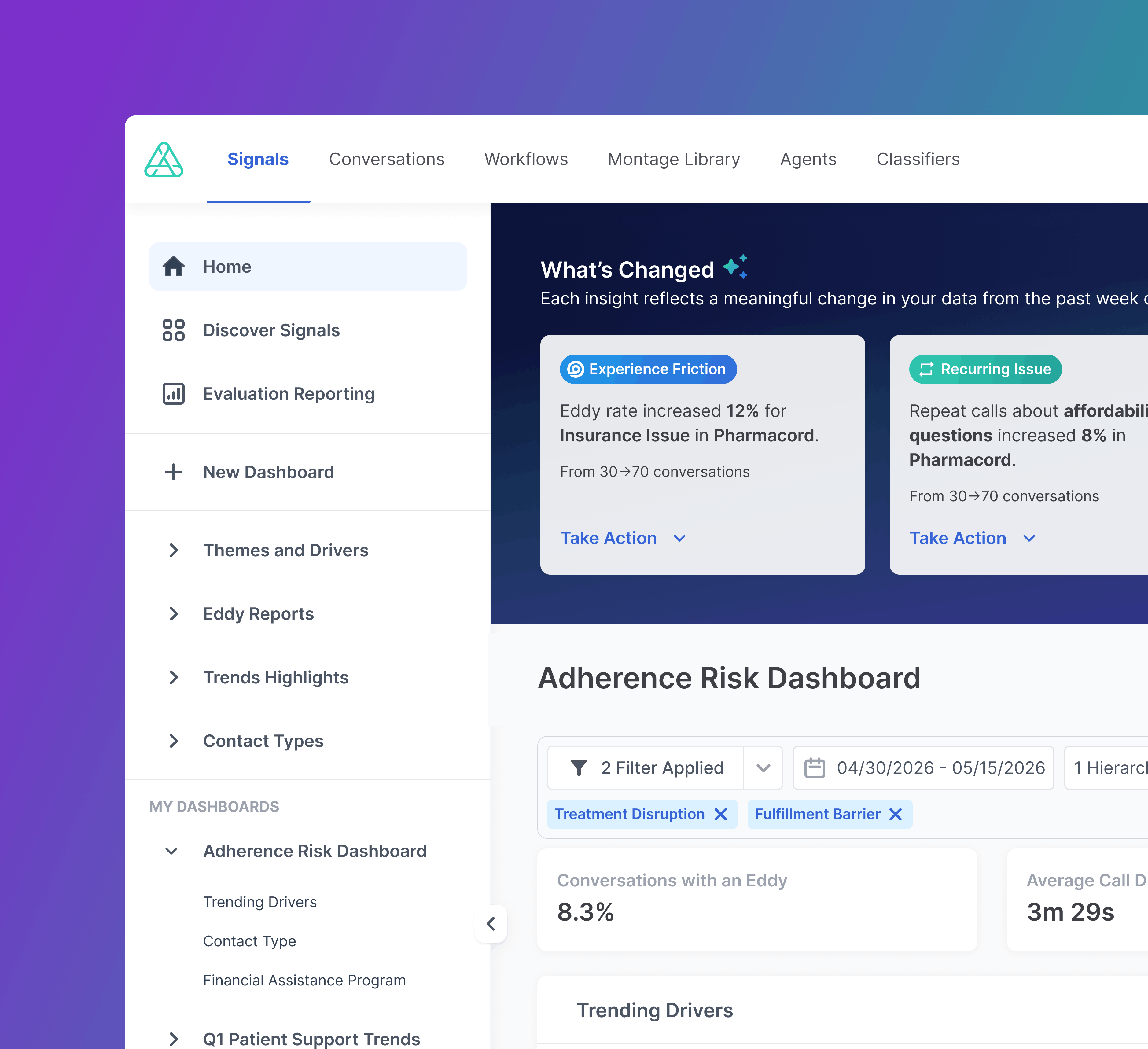Open Contact Type sub-item

pyautogui.click(x=249, y=941)
